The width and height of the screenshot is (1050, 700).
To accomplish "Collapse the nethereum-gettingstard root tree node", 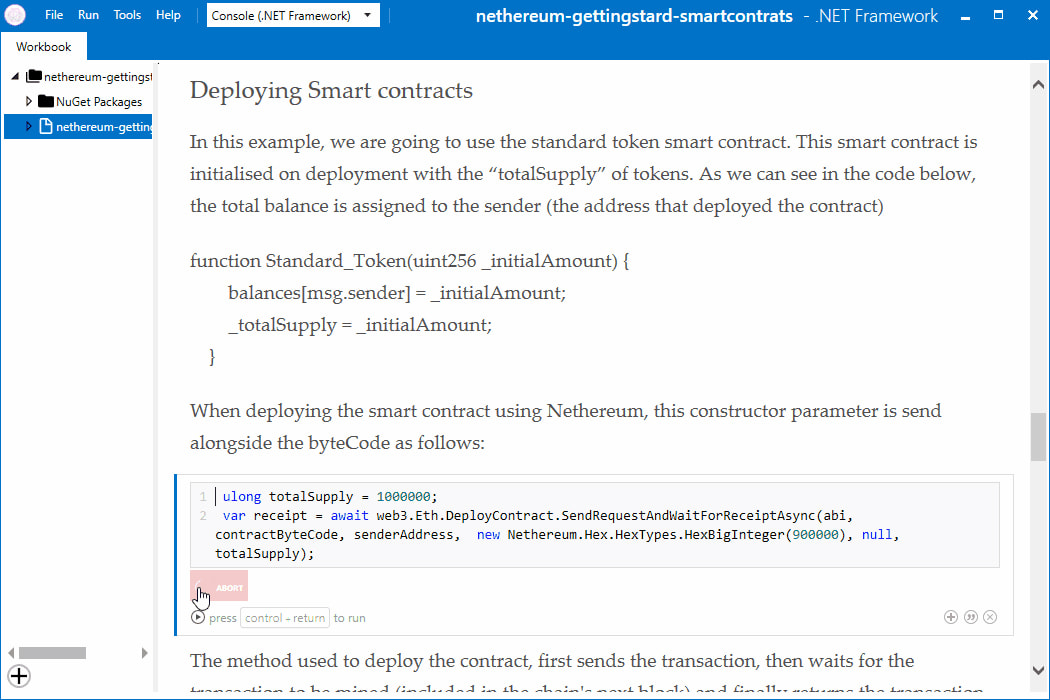I will (x=15, y=77).
